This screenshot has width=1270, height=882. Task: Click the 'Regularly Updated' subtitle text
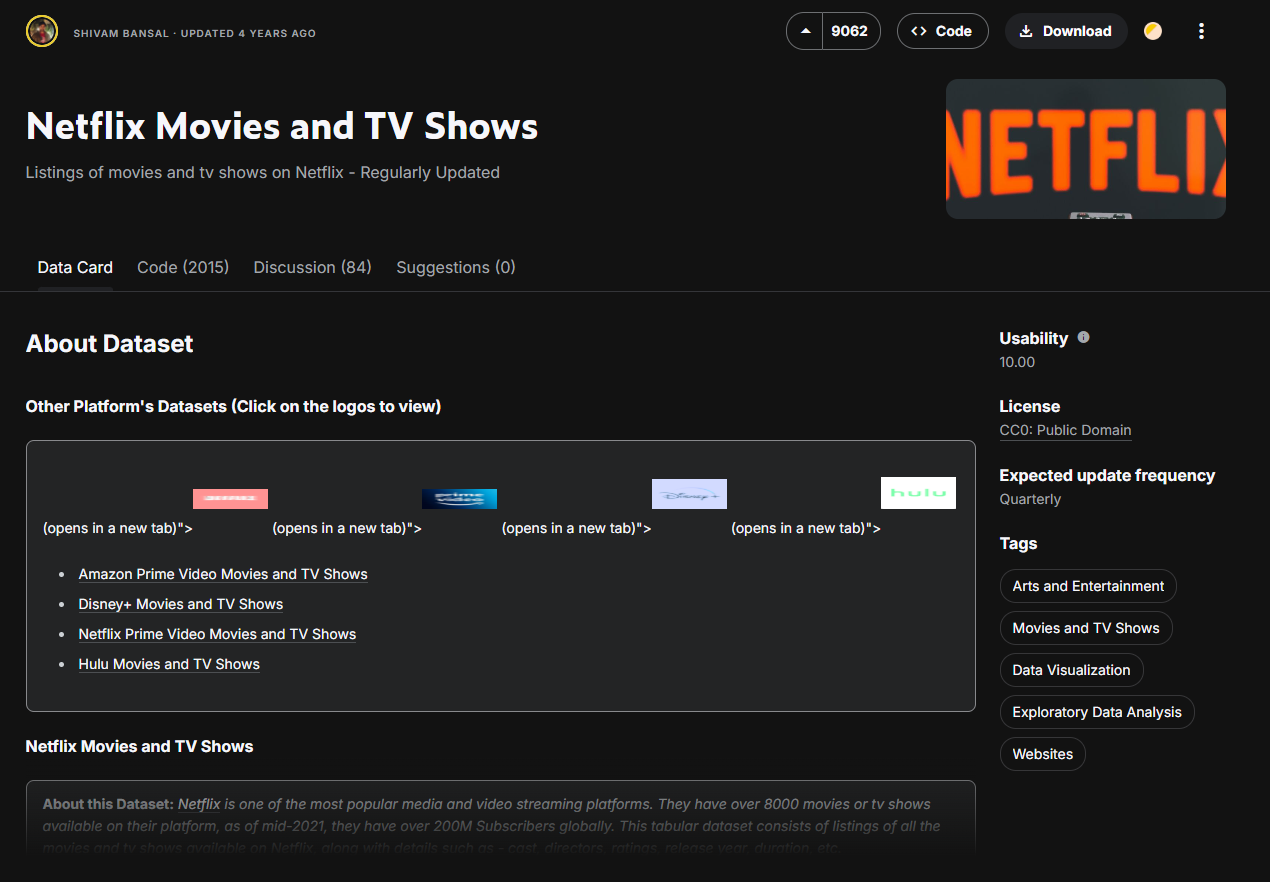[430, 172]
